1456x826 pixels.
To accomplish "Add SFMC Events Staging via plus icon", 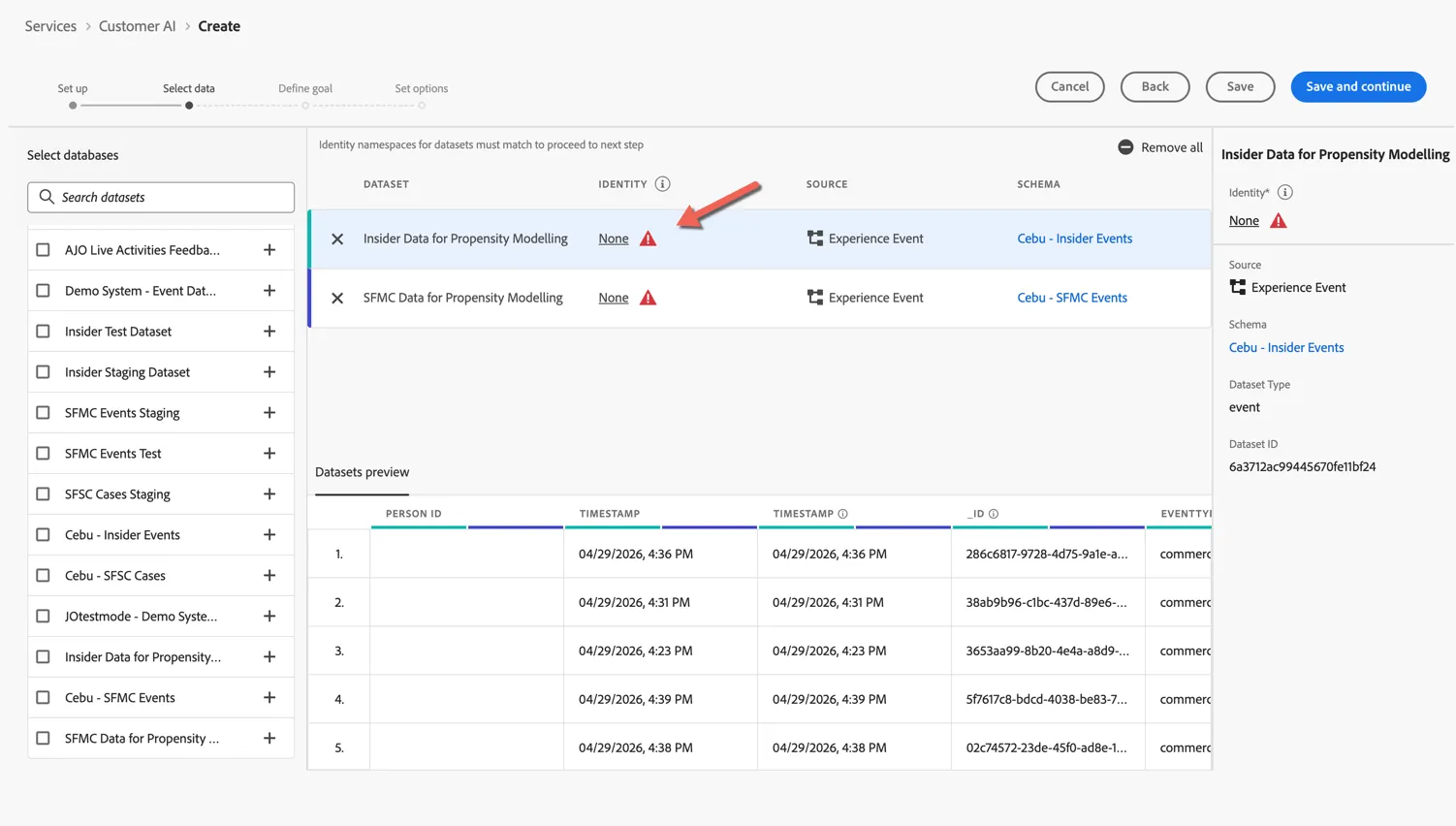I will point(269,413).
